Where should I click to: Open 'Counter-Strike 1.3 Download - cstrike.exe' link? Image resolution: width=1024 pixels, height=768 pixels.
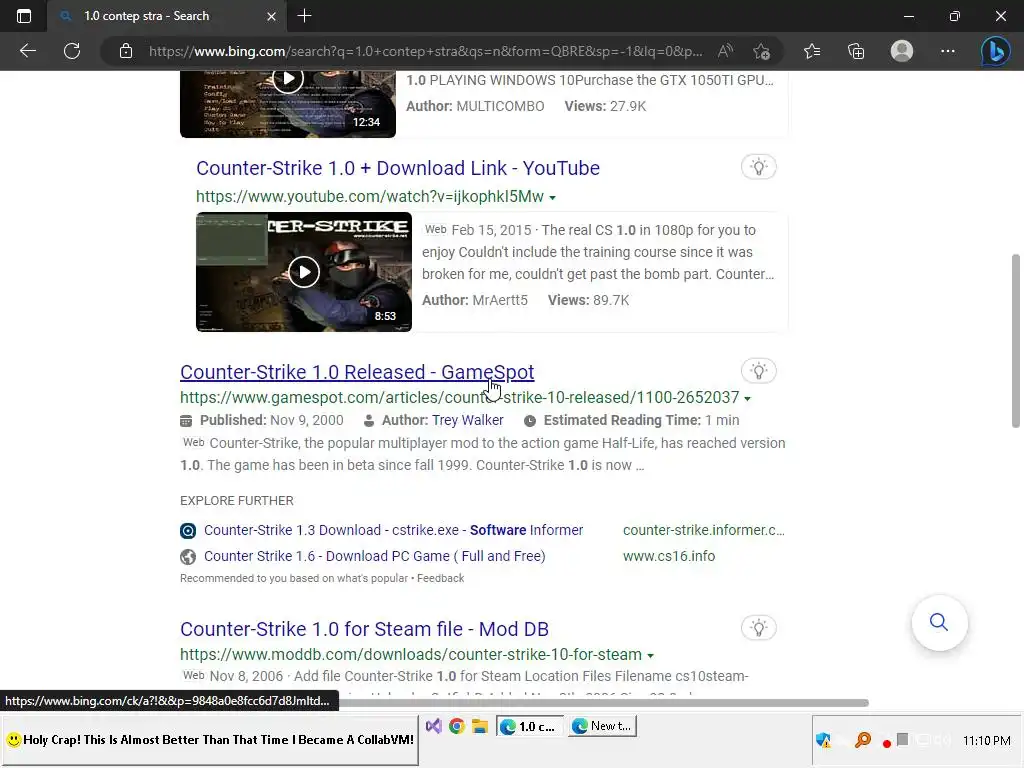393,530
